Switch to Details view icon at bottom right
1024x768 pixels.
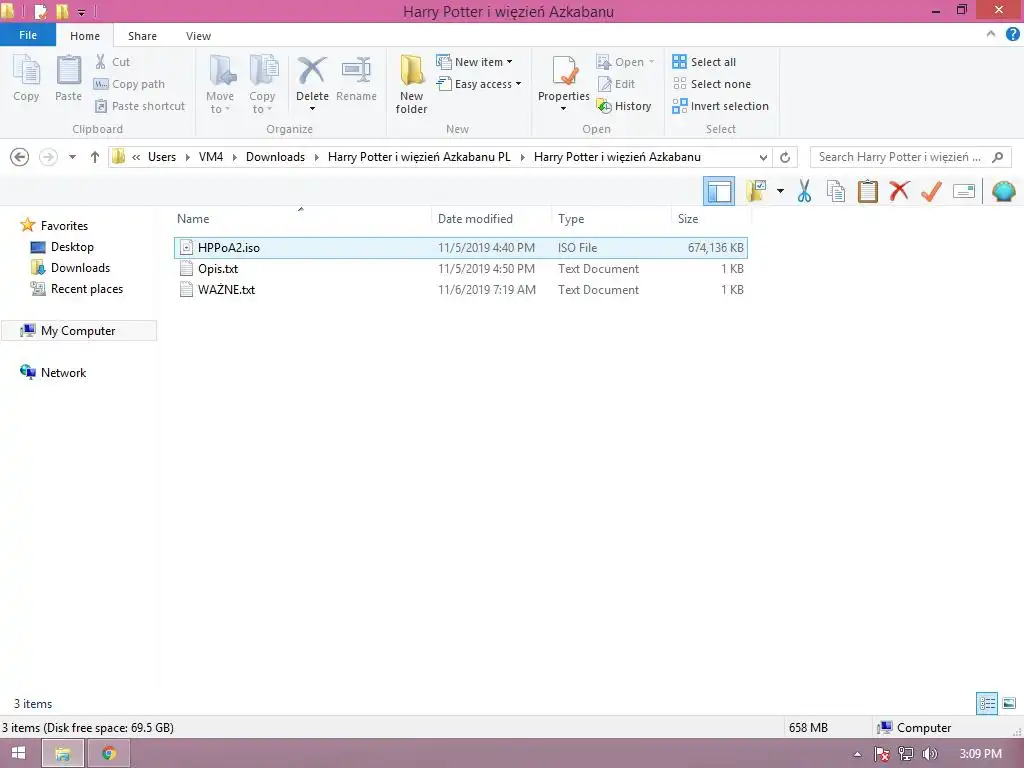(987, 703)
